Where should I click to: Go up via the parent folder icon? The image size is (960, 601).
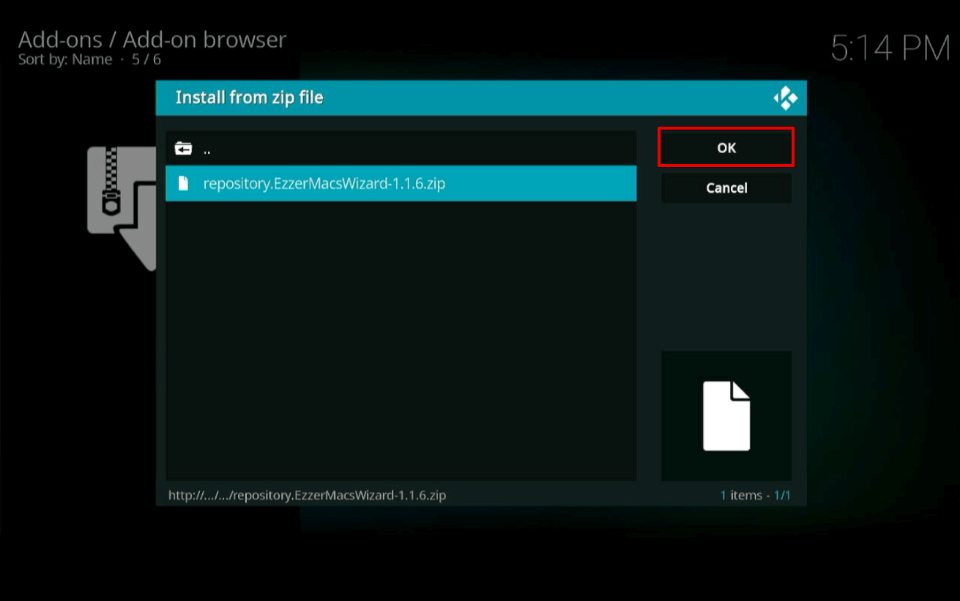pos(183,149)
